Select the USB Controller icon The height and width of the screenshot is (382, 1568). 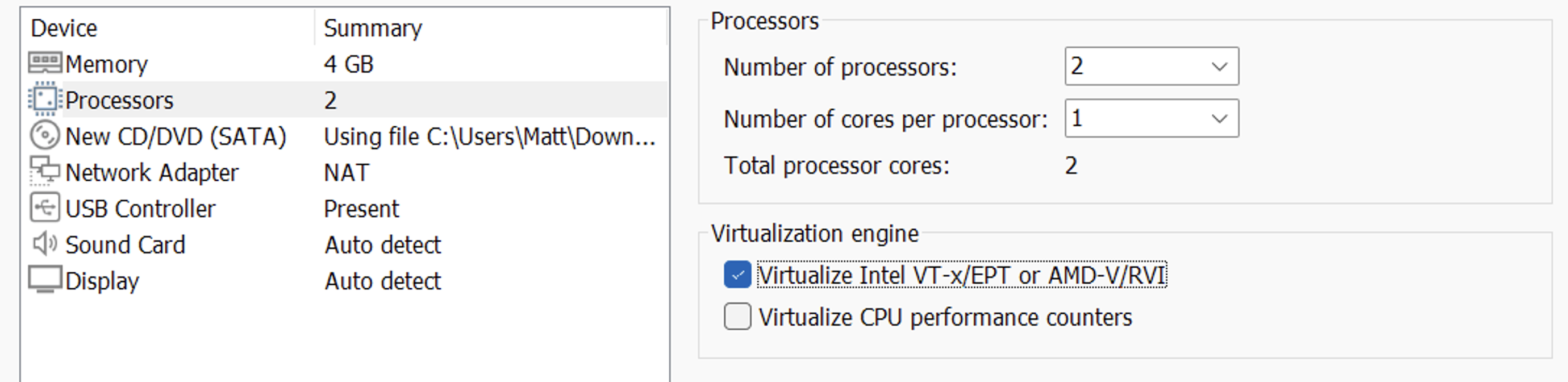(x=45, y=207)
